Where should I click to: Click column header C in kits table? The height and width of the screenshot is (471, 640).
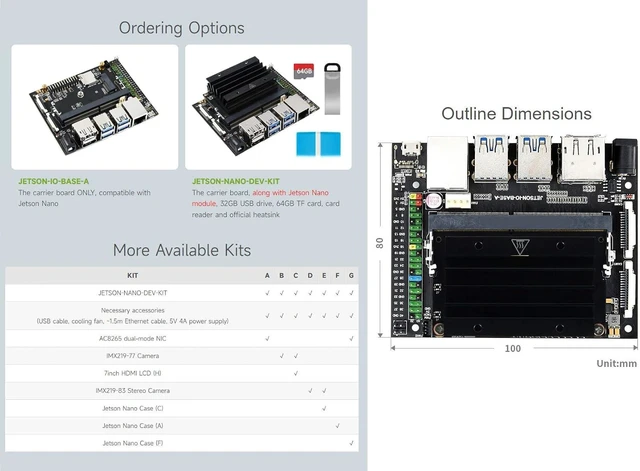[x=296, y=275]
